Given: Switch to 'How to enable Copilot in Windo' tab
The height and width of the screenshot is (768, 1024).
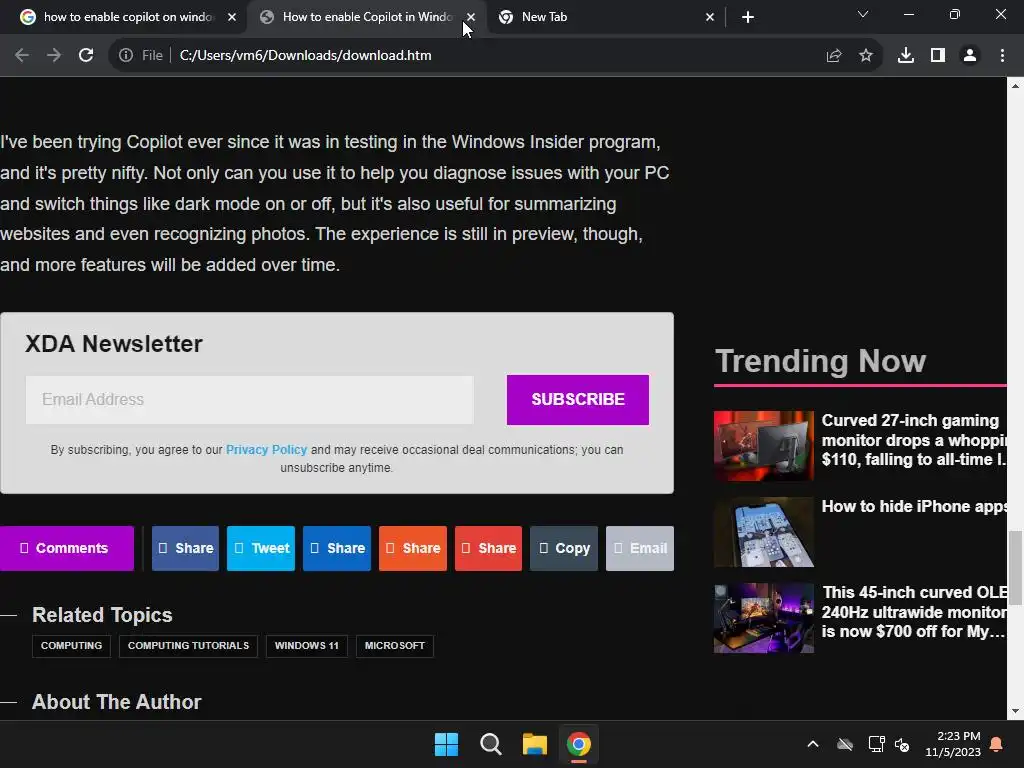Looking at the screenshot, I should 357,17.
